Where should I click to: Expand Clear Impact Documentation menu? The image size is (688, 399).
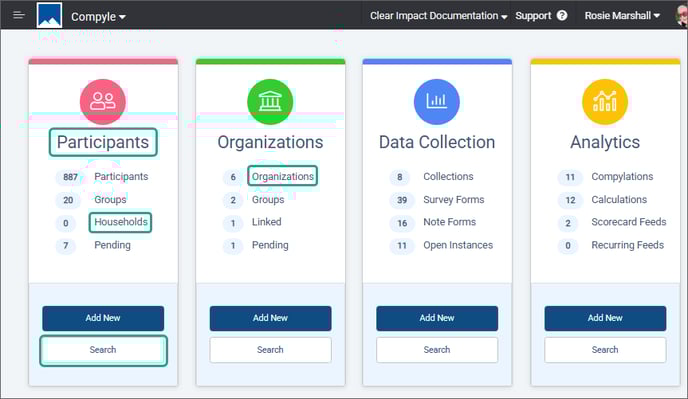point(438,16)
